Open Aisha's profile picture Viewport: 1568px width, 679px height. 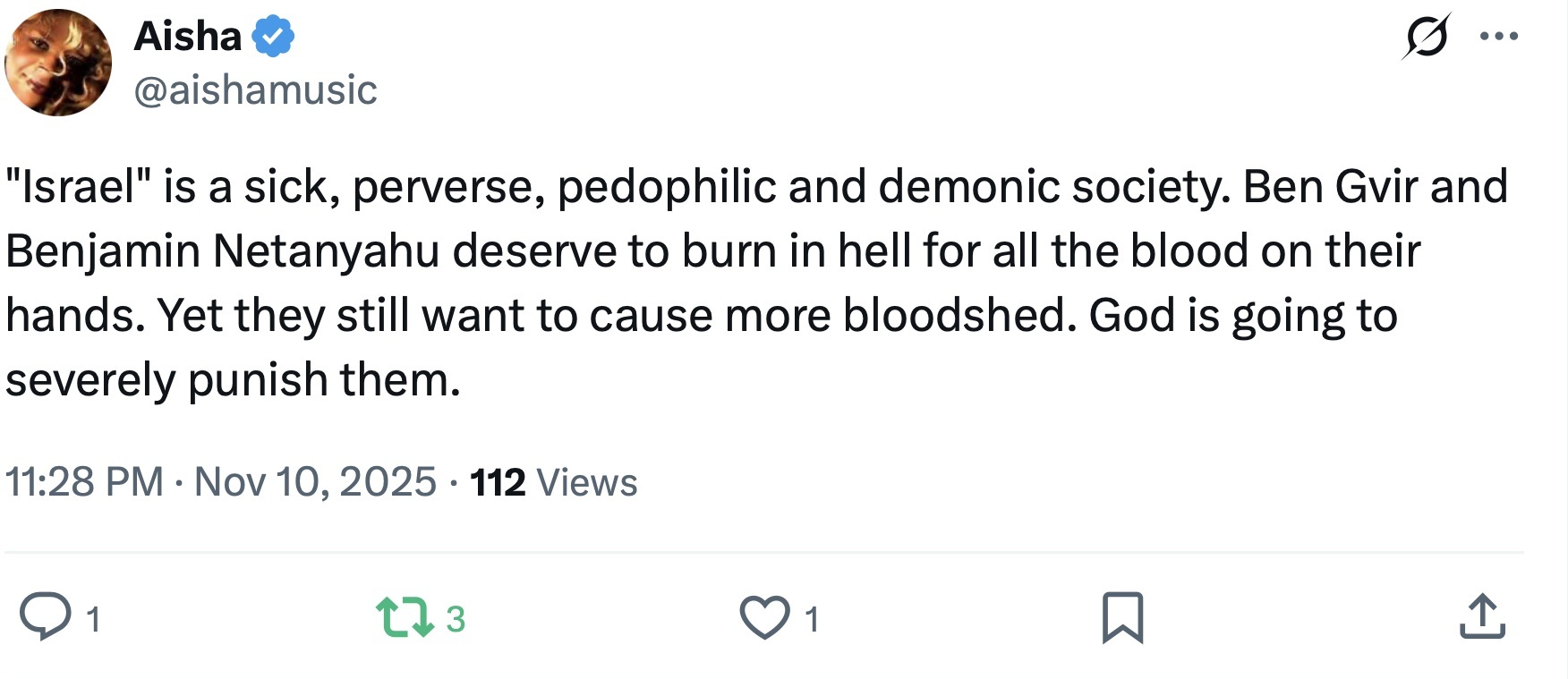[58, 63]
